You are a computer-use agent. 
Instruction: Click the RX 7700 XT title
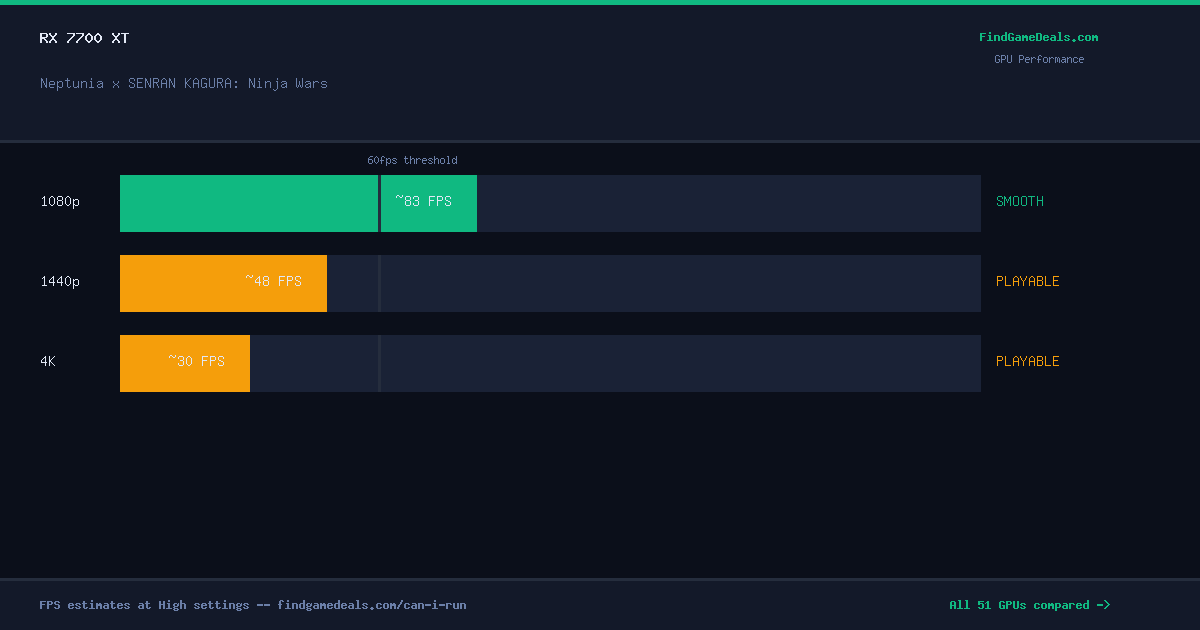pyautogui.click(x=84, y=38)
